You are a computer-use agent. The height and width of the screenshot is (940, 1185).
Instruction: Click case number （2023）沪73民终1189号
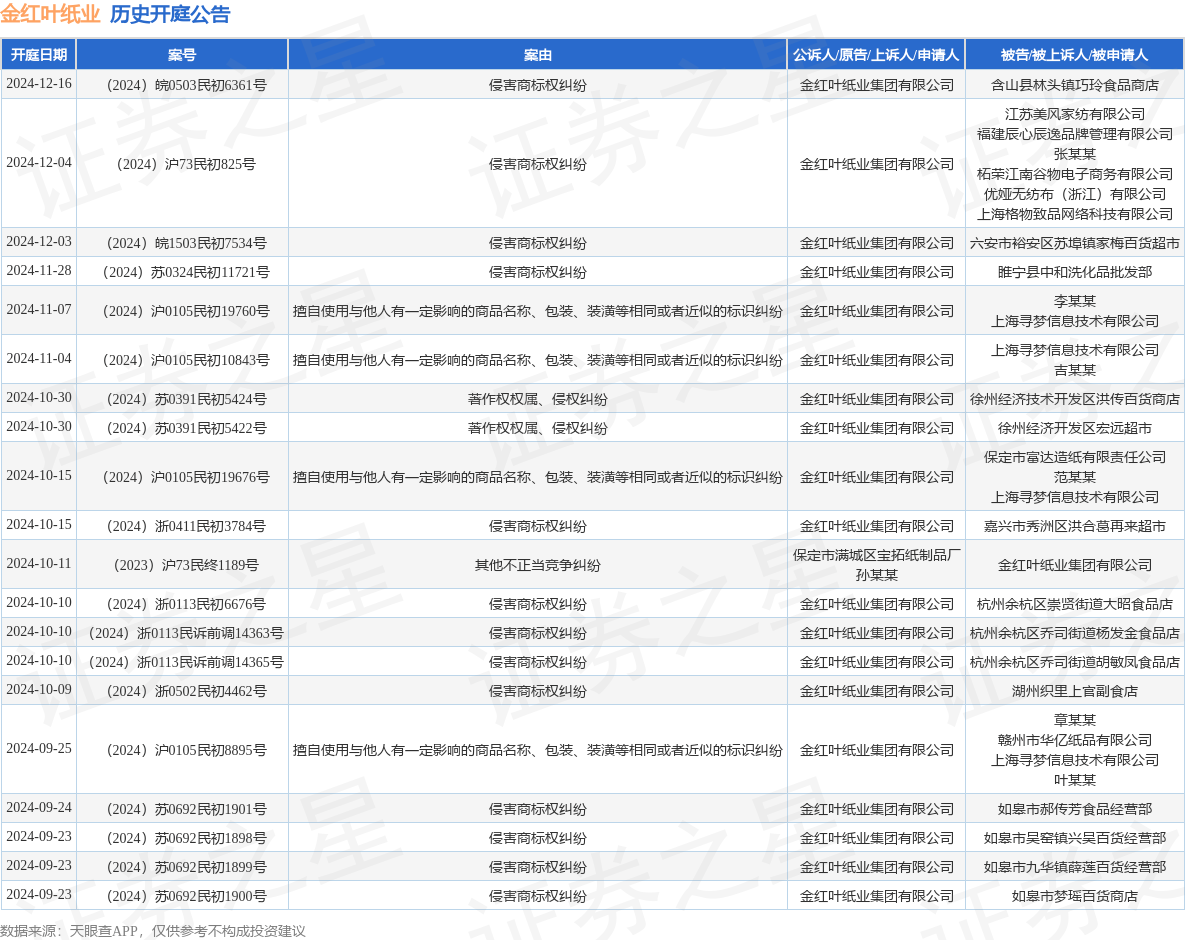[182, 565]
